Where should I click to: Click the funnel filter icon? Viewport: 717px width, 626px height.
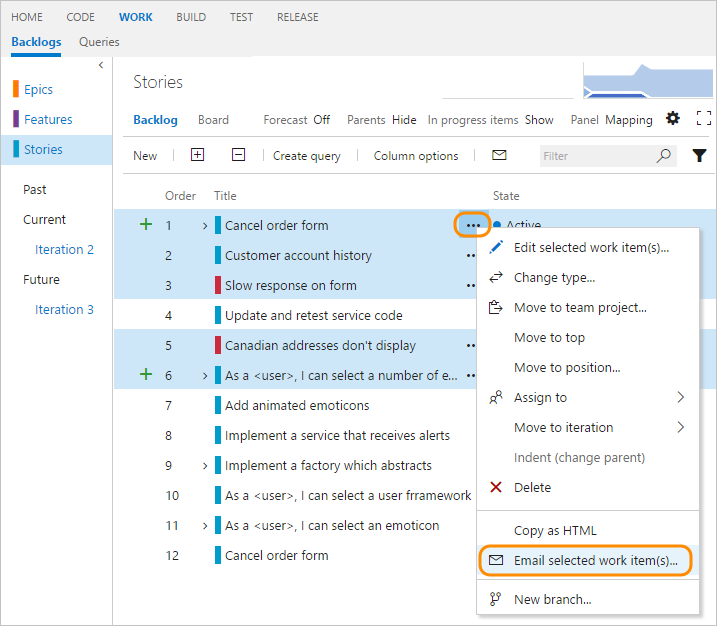[x=699, y=155]
